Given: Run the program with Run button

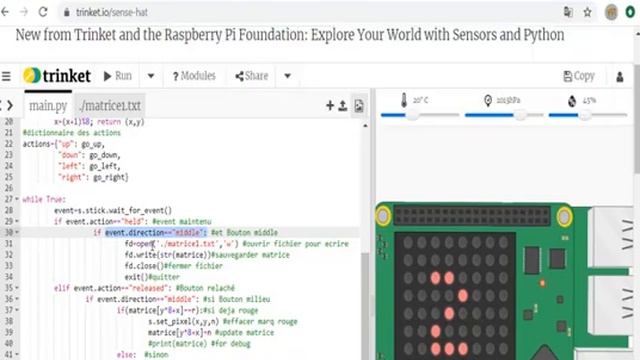Looking at the screenshot, I should [118, 76].
